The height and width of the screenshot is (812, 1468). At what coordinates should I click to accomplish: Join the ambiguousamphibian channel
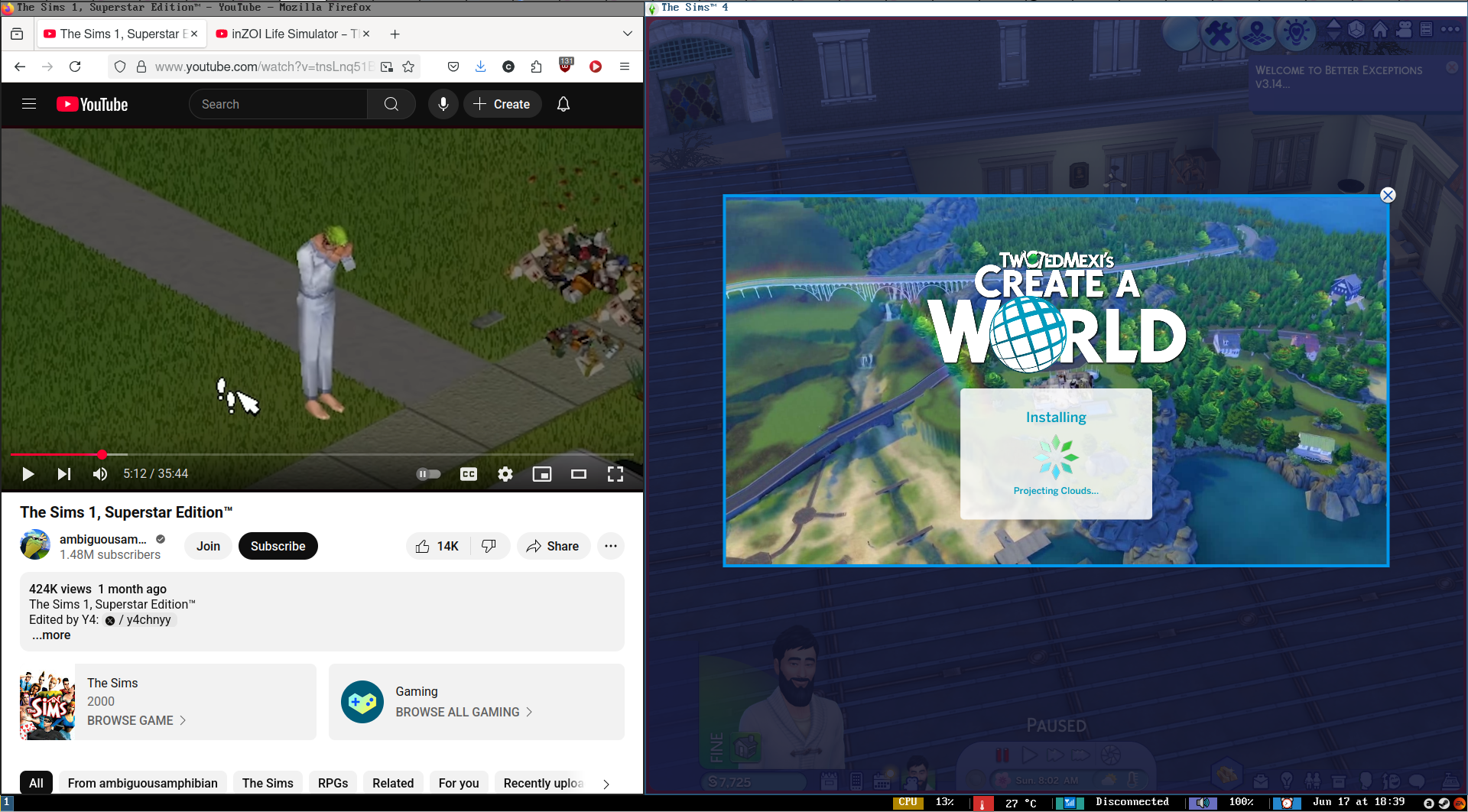pyautogui.click(x=208, y=546)
